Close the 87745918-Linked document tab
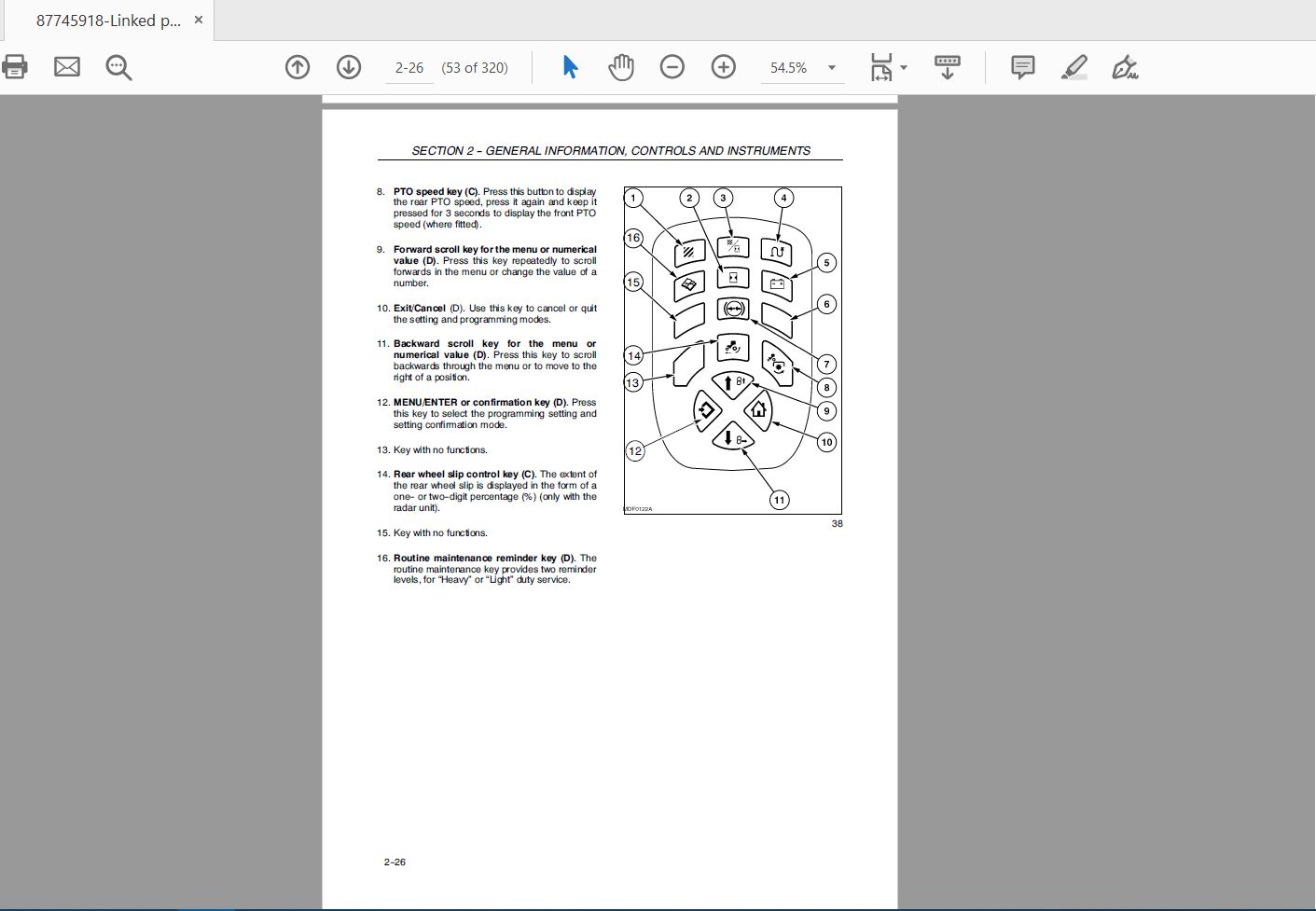 tap(198, 20)
